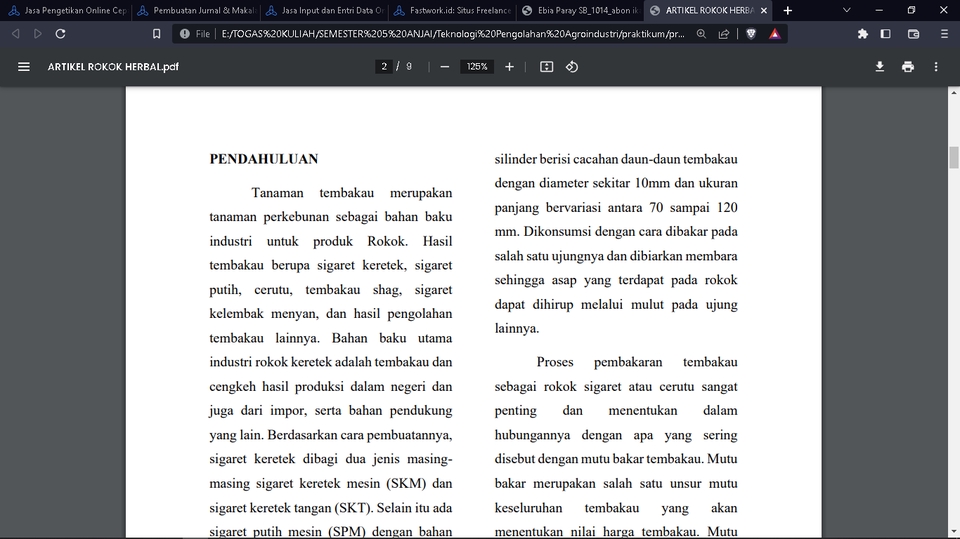The height and width of the screenshot is (539, 960).
Task: Click the vertical scrollbar thumb
Action: pyautogui.click(x=954, y=157)
